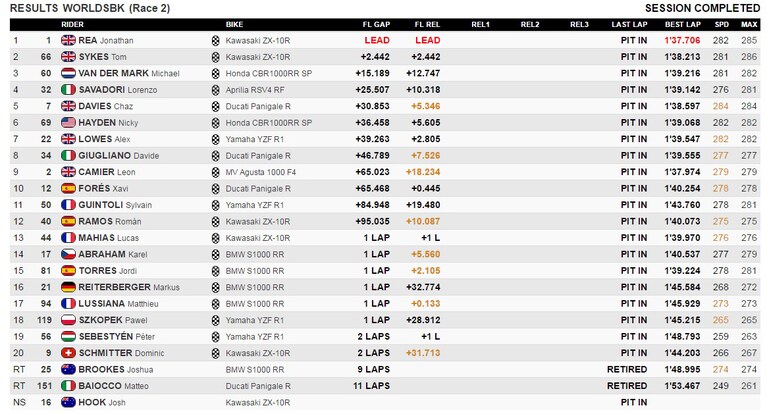This screenshot has height=414, width=767.
Task: Click the Netherlands flag next to VAN DER MARK
Action: point(68,73)
